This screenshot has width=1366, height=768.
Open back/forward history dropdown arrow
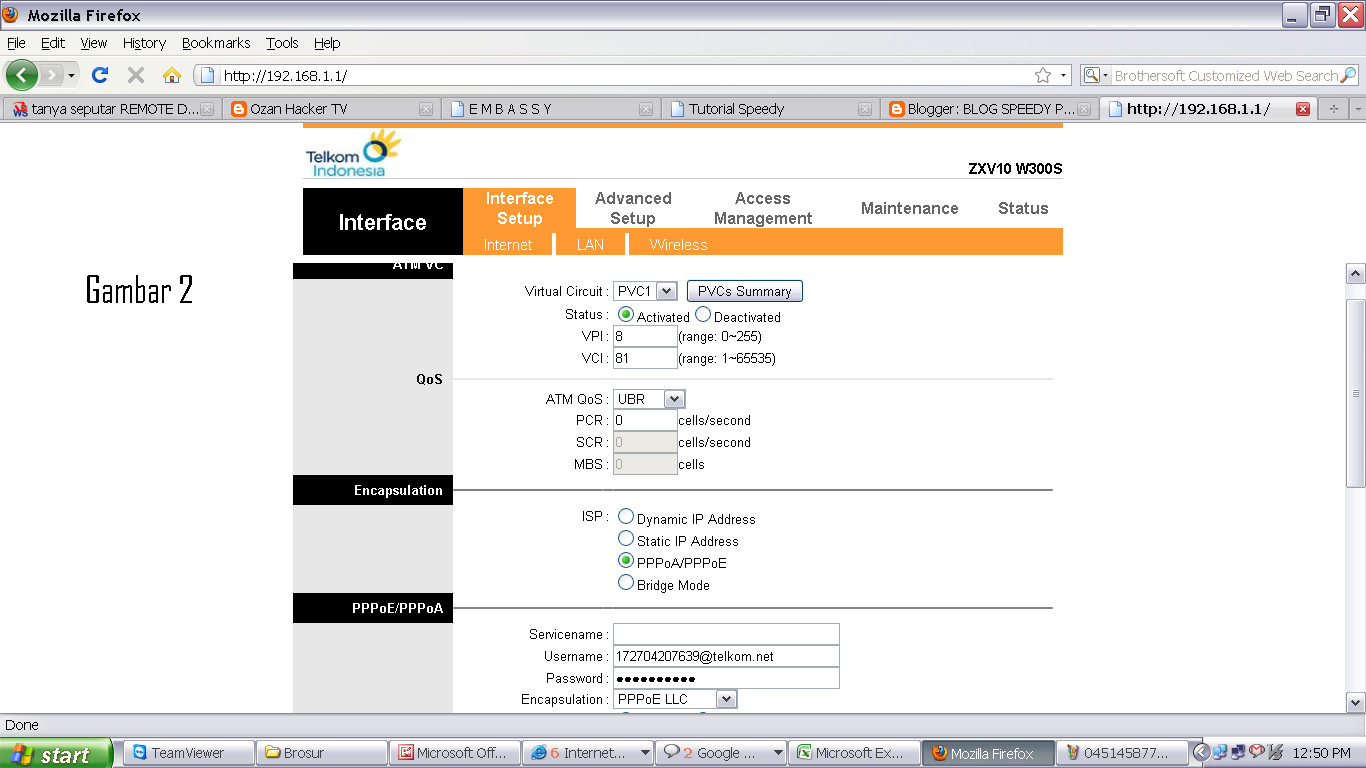(x=72, y=76)
